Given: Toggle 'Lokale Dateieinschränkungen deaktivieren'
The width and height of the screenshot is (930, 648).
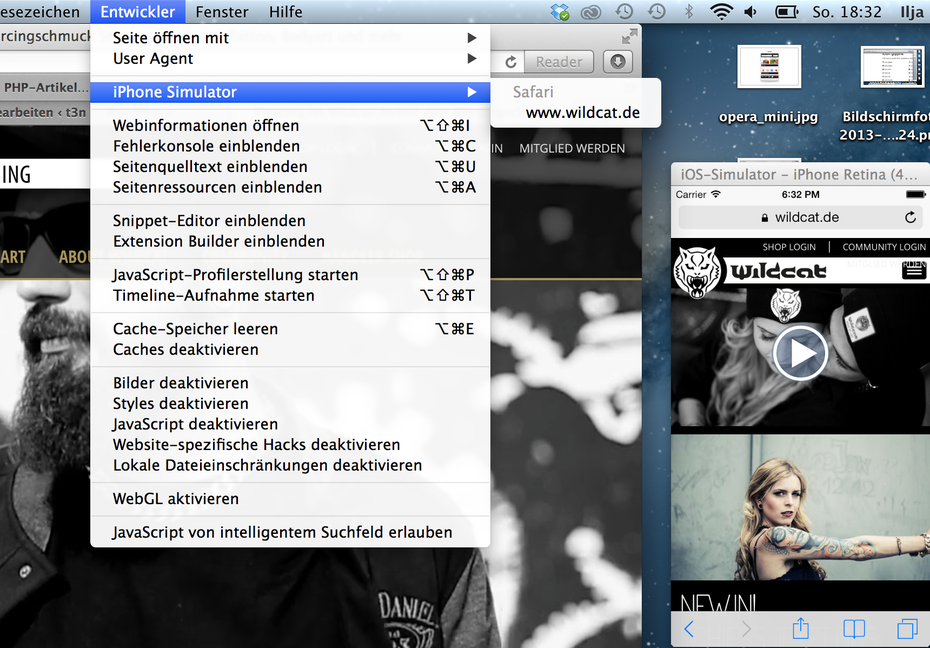Looking at the screenshot, I should tap(290, 465).
